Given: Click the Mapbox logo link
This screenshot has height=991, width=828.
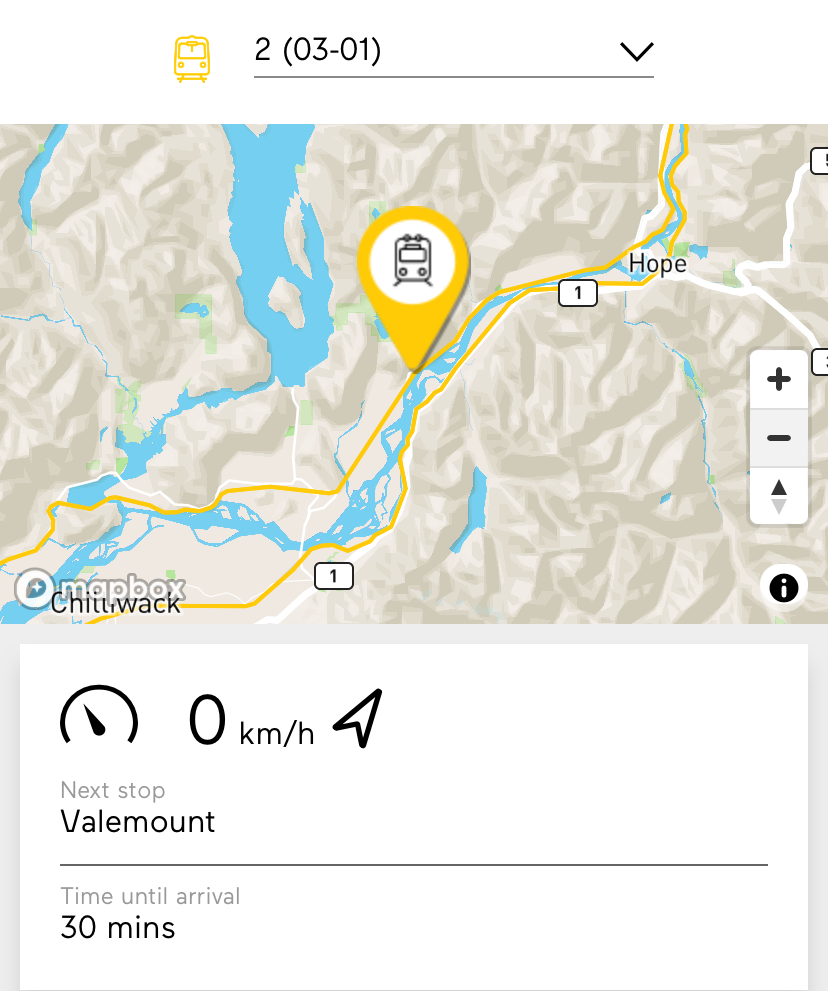Looking at the screenshot, I should (x=100, y=587).
